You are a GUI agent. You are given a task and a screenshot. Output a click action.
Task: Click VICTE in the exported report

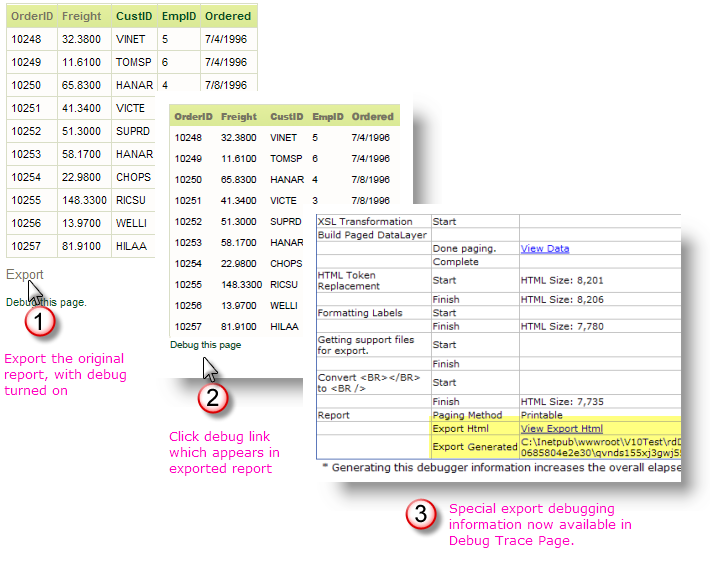[284, 201]
